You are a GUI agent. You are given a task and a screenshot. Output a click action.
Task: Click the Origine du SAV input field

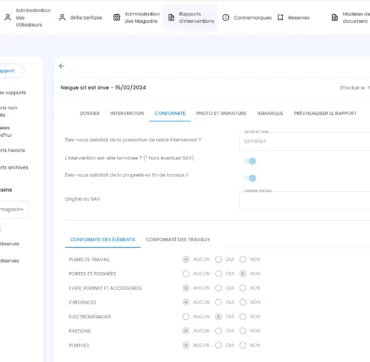(305, 201)
